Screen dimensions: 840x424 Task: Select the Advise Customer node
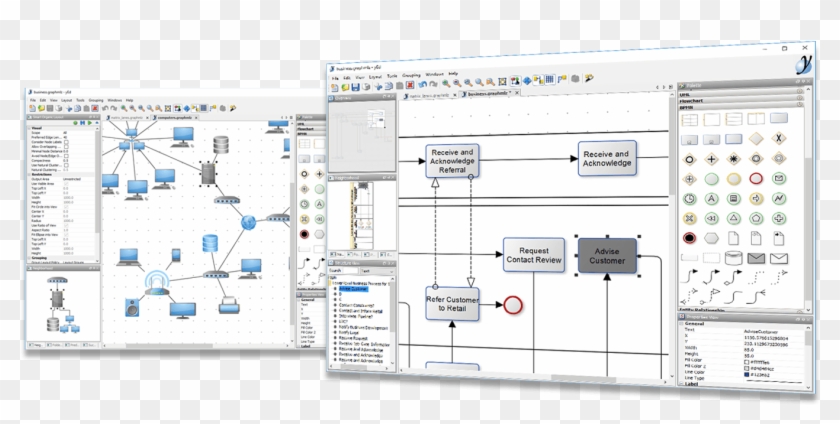pyautogui.click(x=607, y=254)
